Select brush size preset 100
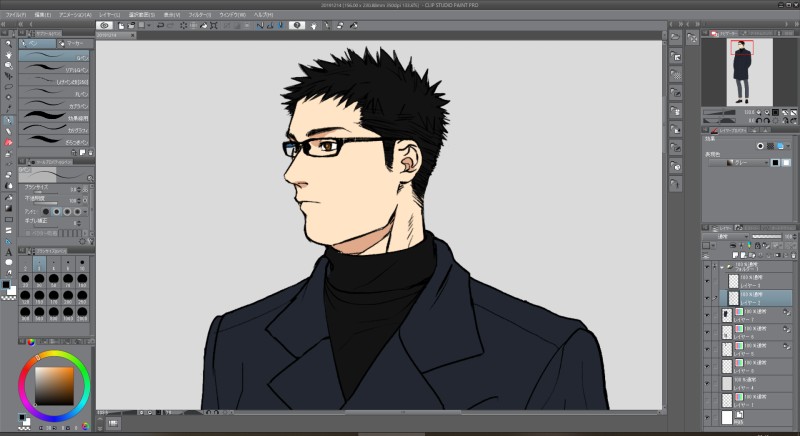Image resolution: width=800 pixels, height=436 pixels. (82, 280)
